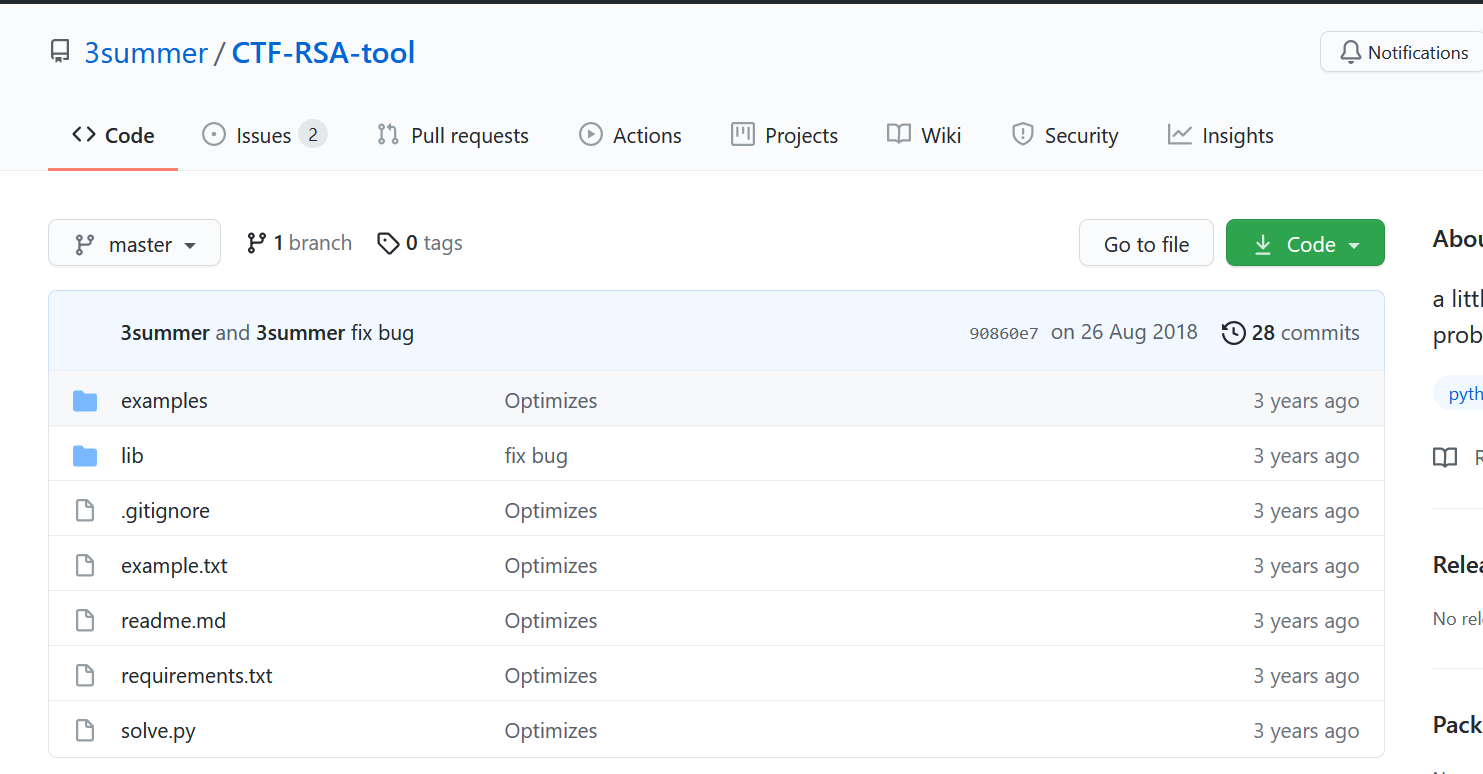1483x774 pixels.
Task: Open the master branch dropdown
Action: [x=134, y=244]
